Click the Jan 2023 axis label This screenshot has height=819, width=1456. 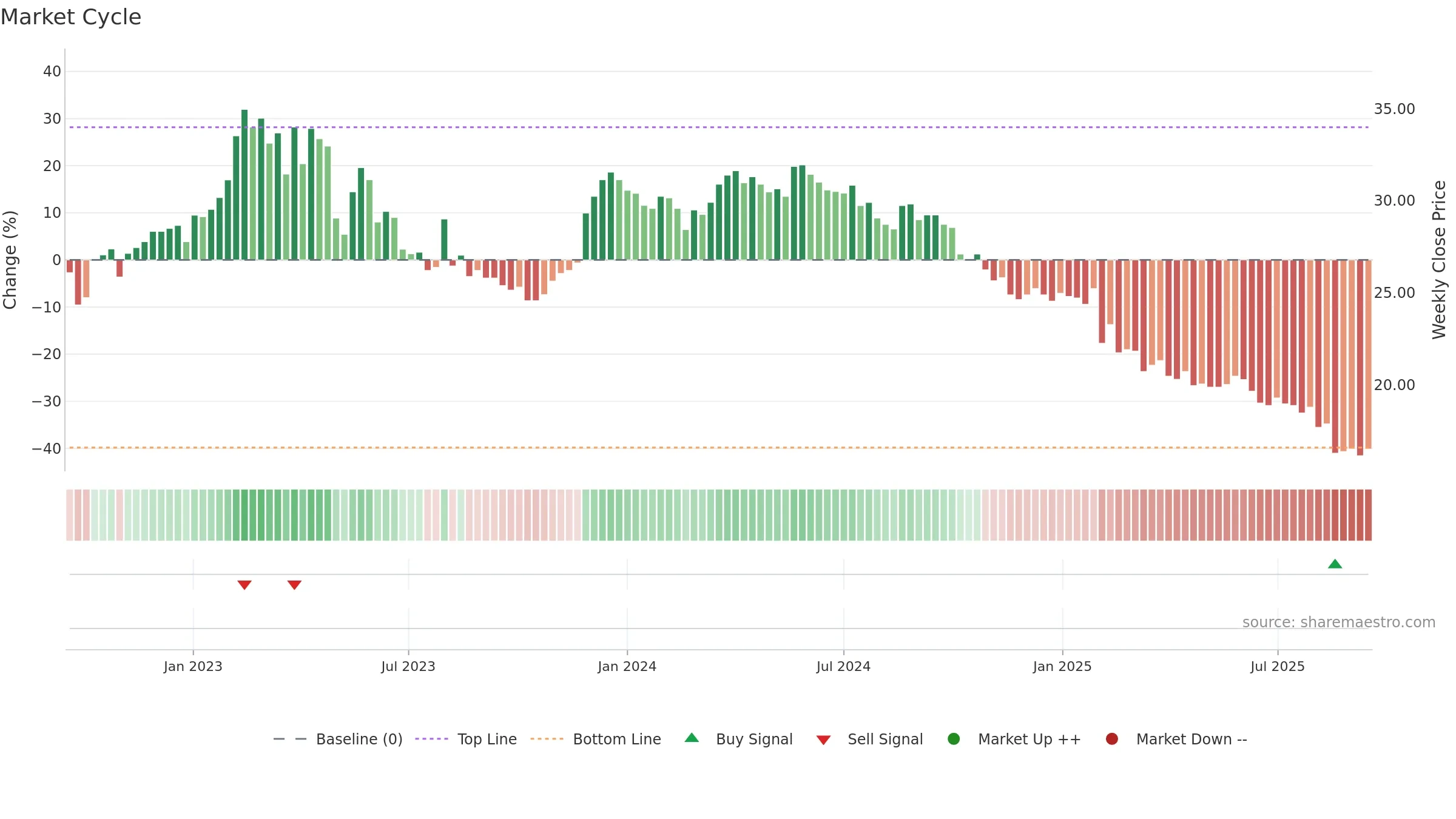[193, 666]
